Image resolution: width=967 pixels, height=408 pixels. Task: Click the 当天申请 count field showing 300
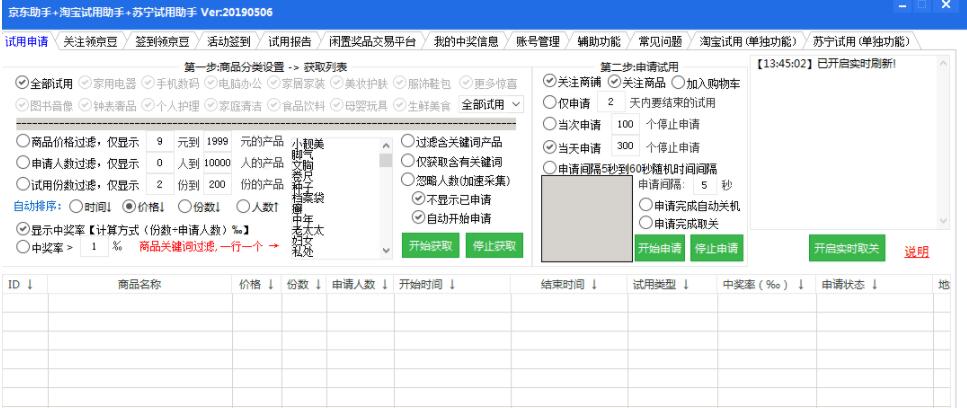pos(625,147)
